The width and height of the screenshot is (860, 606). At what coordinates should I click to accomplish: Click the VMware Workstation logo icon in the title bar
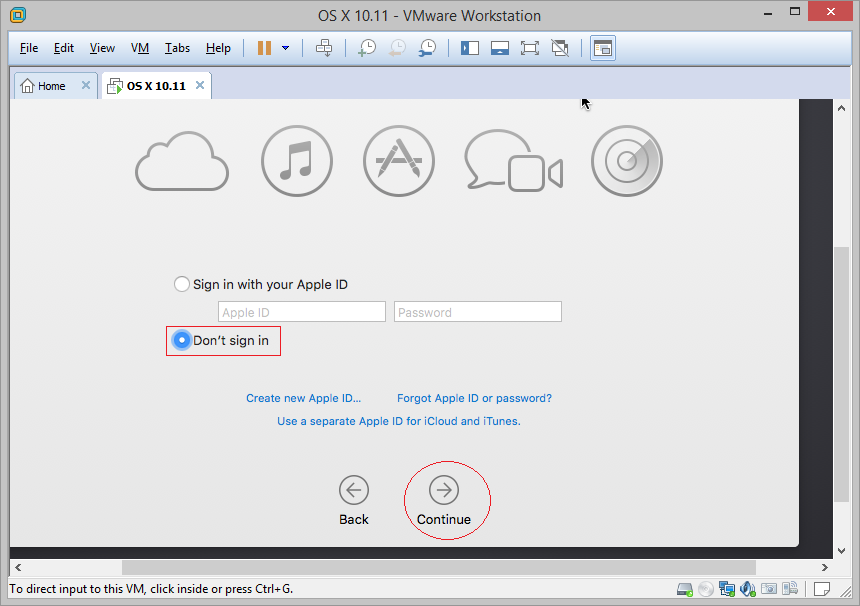tap(18, 15)
